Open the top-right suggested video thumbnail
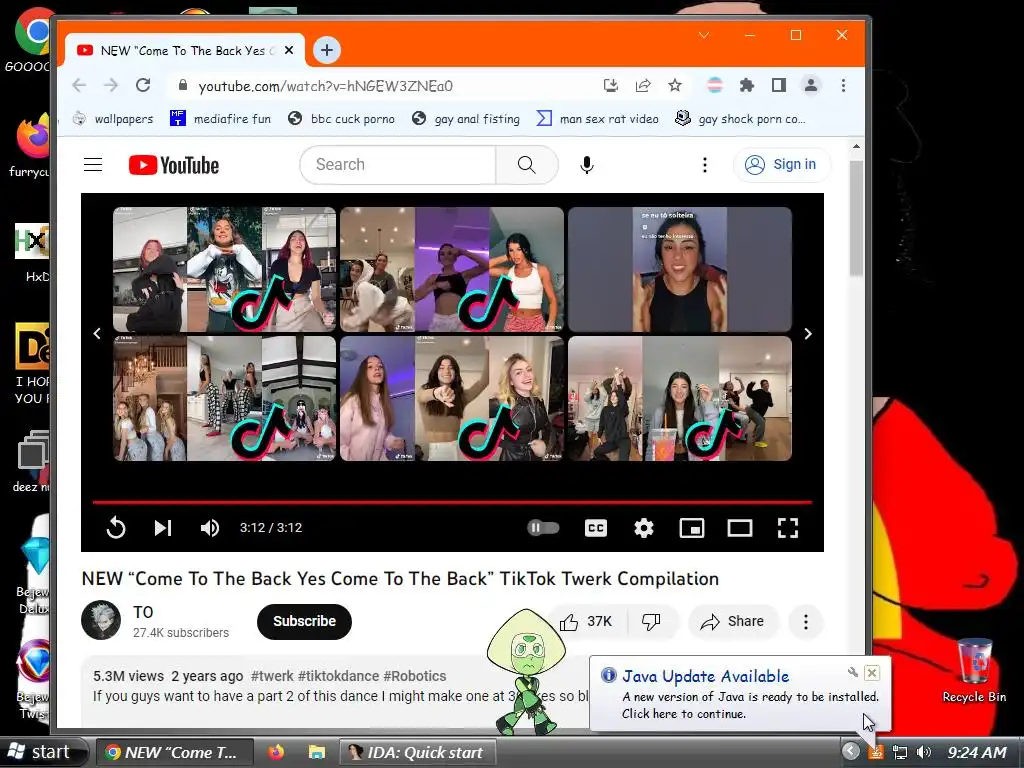 pos(679,269)
